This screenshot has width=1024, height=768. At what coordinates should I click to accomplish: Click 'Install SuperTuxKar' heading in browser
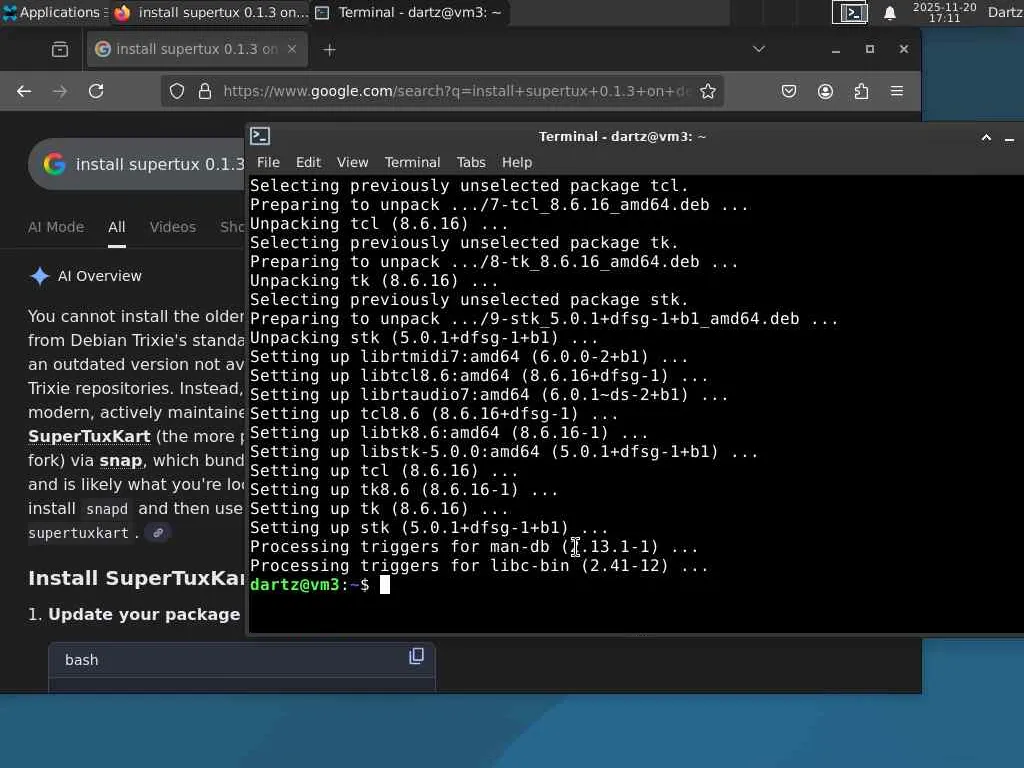[x=136, y=578]
